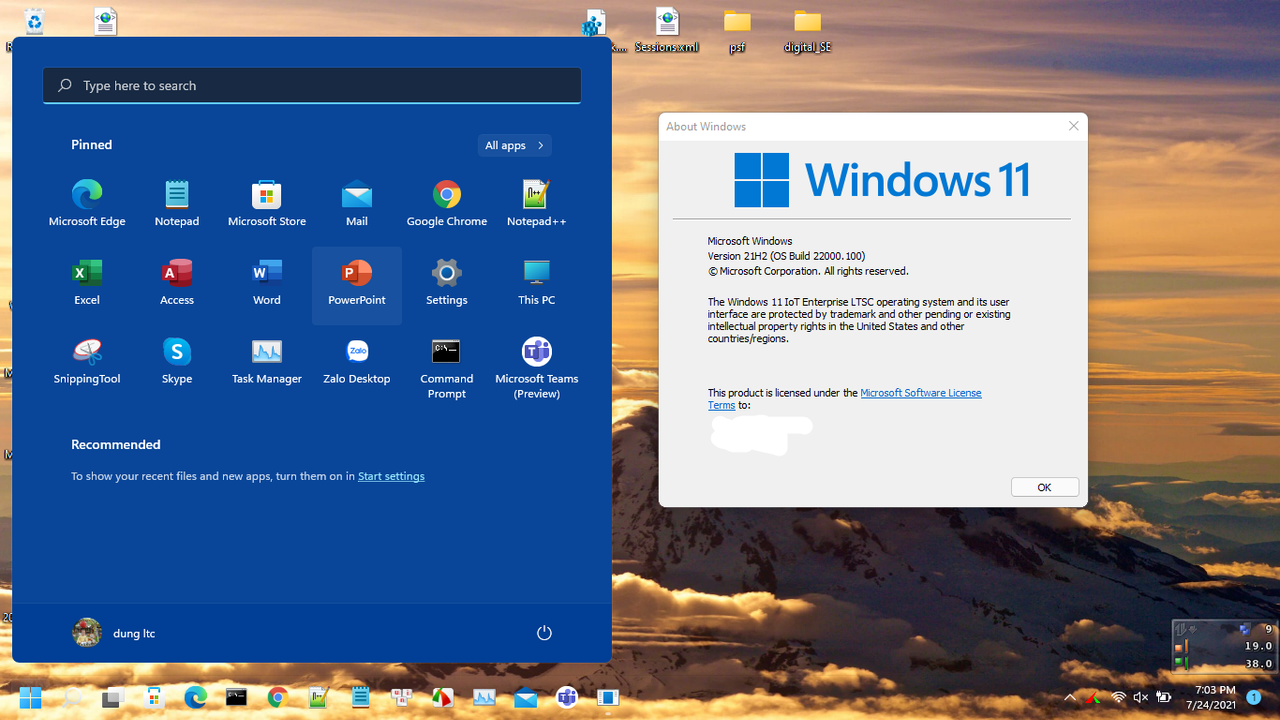Launch Notepad from the Pinned section
1280x720 pixels.
click(x=177, y=204)
